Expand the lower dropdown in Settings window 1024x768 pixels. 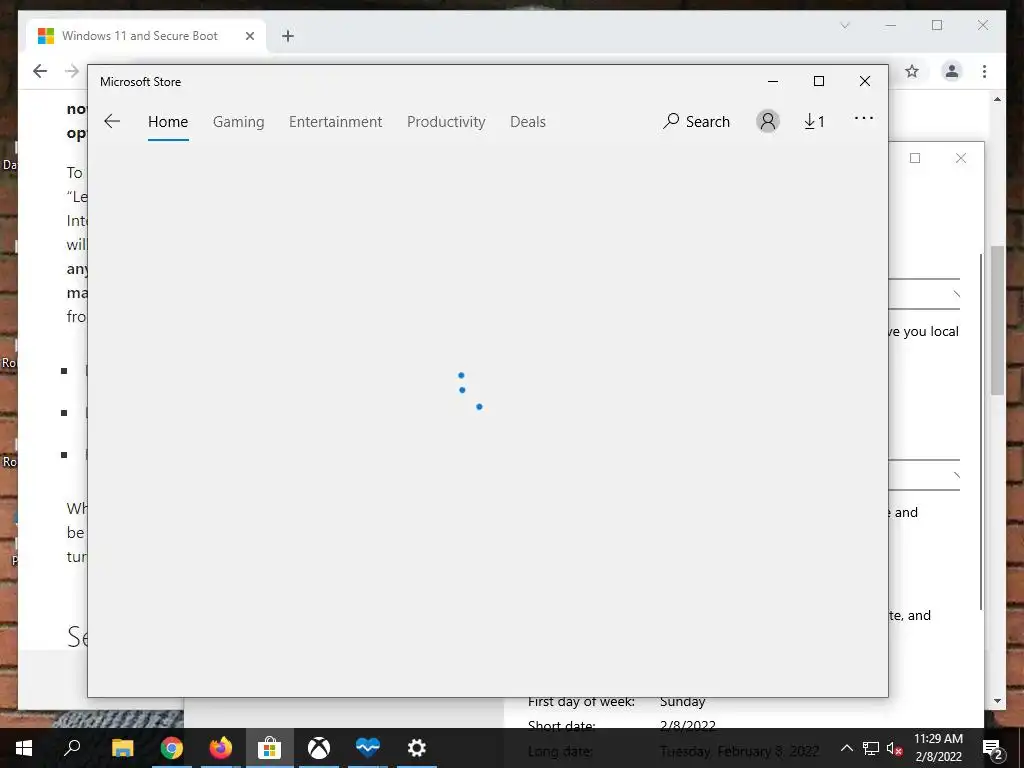coord(924,475)
